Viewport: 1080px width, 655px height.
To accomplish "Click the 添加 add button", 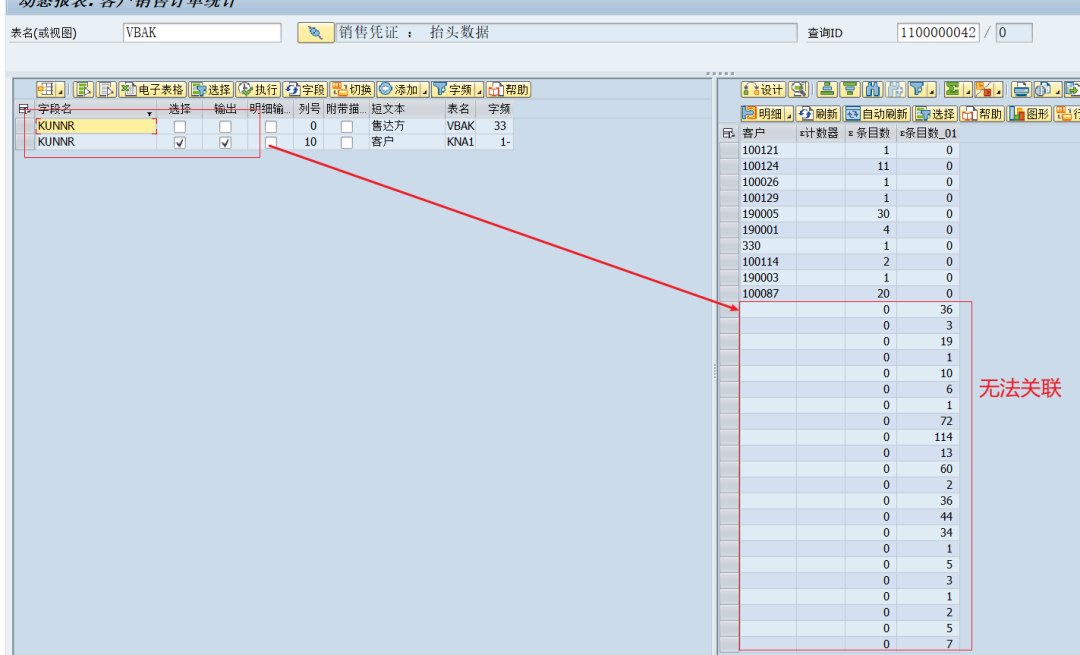I will (x=399, y=90).
